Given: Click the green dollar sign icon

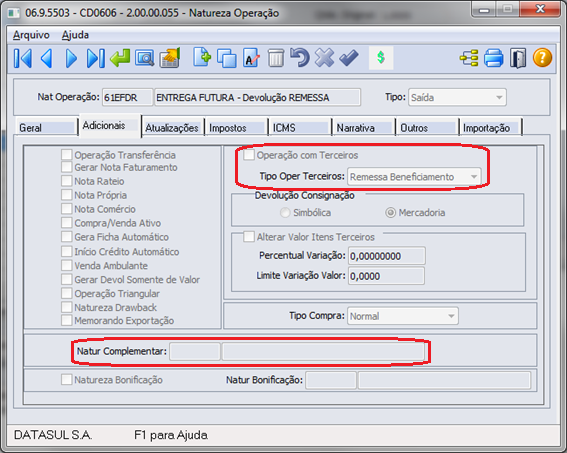Looking at the screenshot, I should (381, 58).
